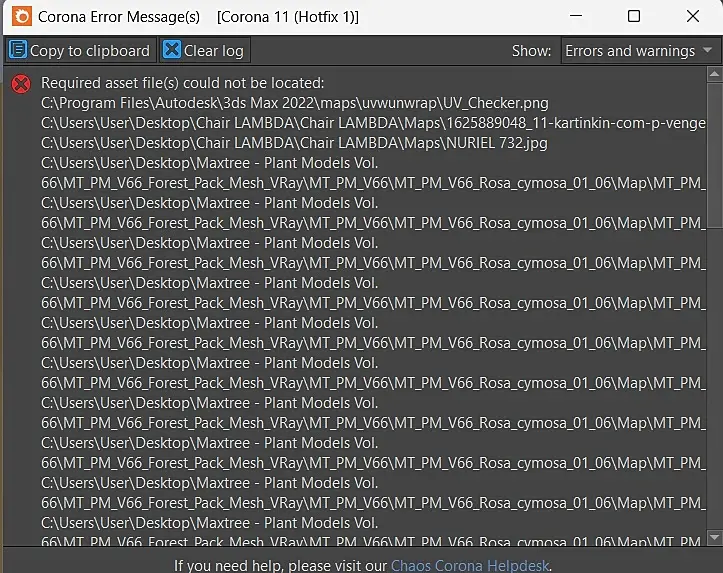Click 'Required asset file(s) could not be located' text

pyautogui.click(x=183, y=83)
